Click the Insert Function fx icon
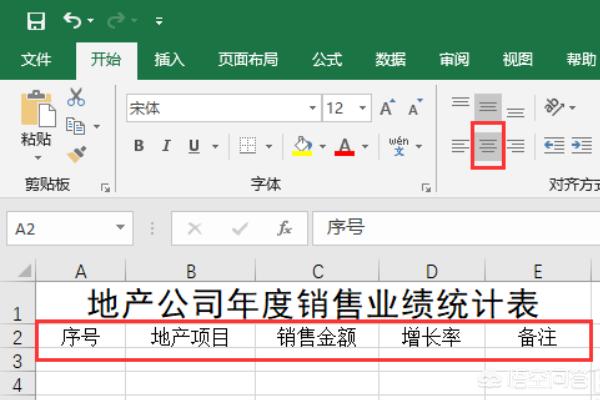600x400 pixels. (x=285, y=229)
